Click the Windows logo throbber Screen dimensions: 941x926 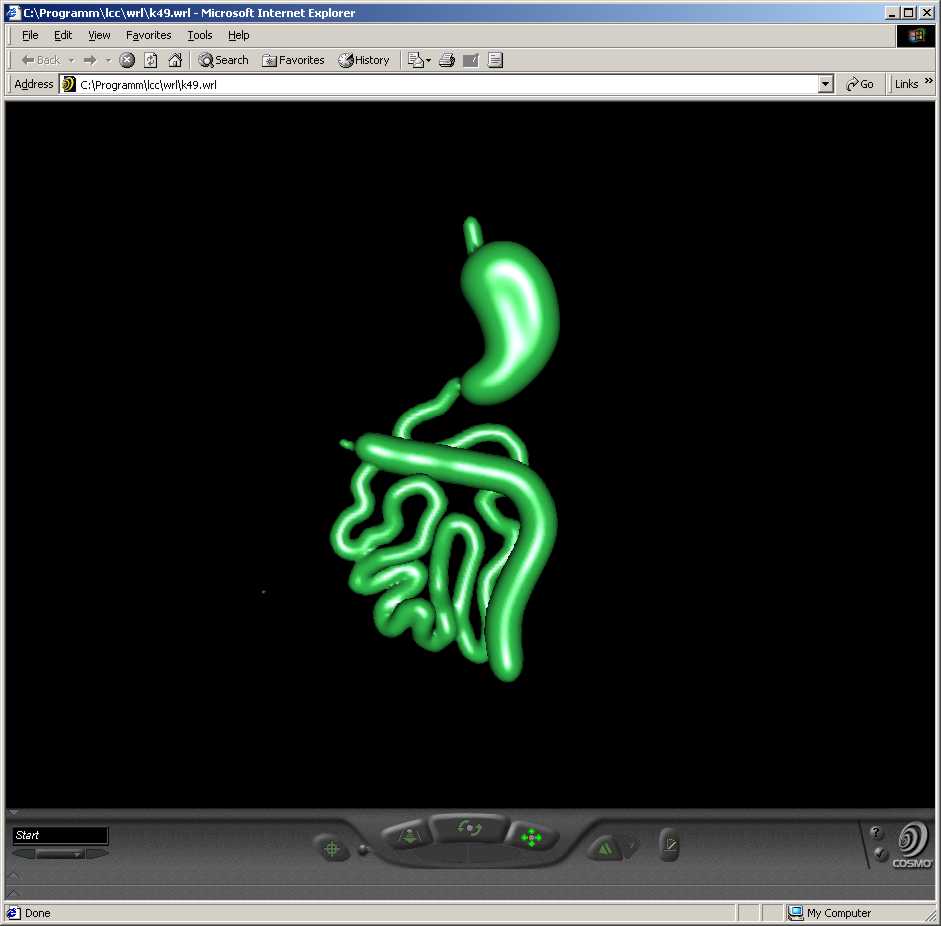point(915,35)
